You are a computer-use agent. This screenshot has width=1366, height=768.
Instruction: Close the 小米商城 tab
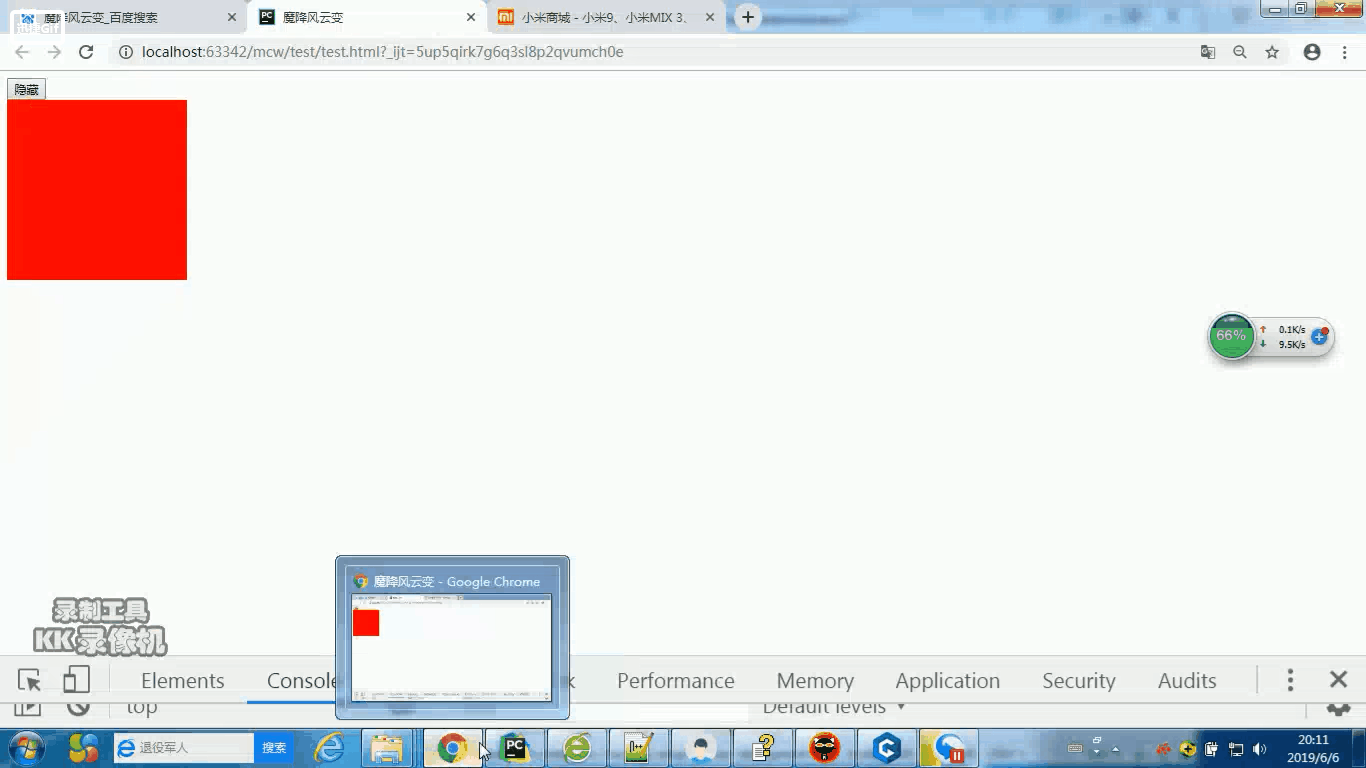pos(710,18)
